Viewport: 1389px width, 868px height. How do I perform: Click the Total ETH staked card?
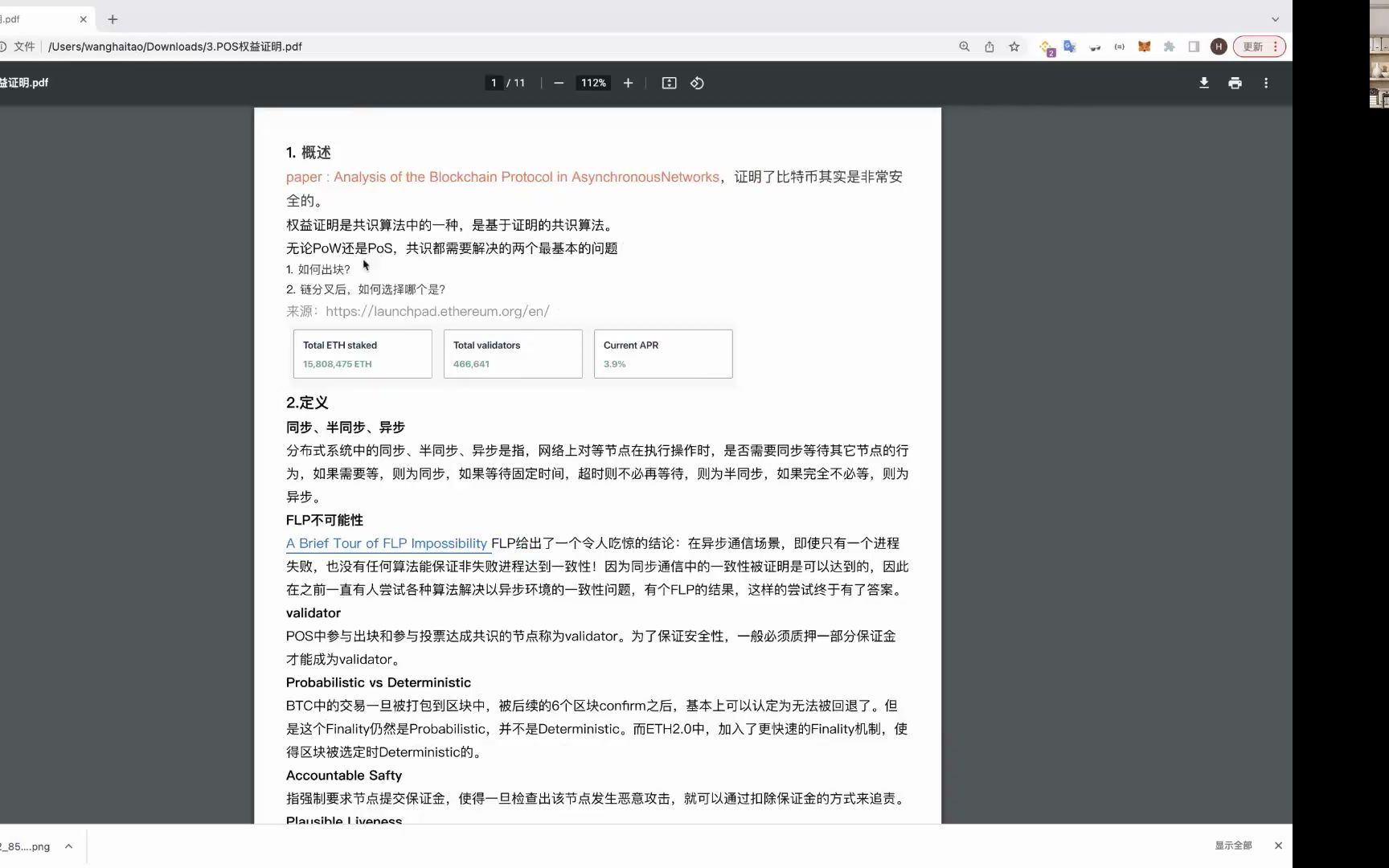point(363,354)
